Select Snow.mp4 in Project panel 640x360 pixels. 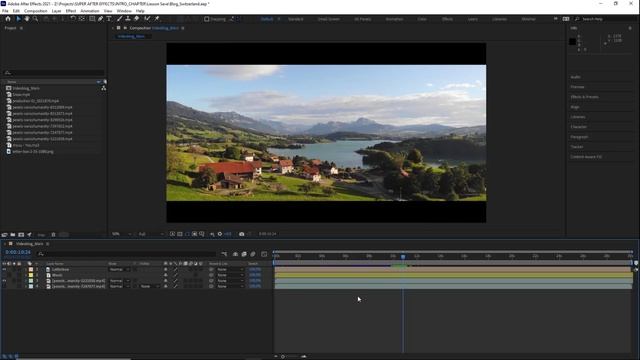click(x=21, y=95)
